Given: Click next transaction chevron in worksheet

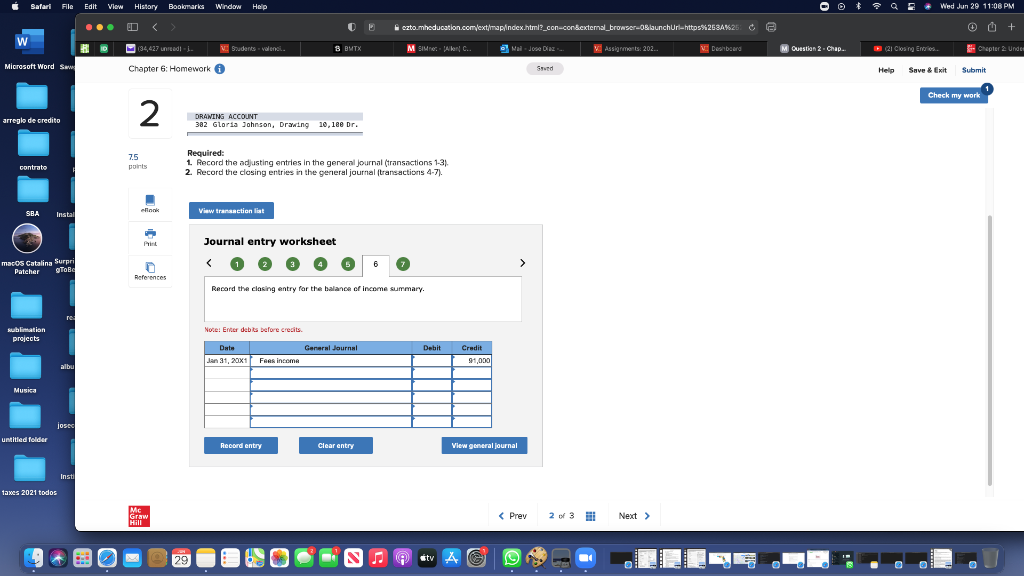Looking at the screenshot, I should point(522,263).
